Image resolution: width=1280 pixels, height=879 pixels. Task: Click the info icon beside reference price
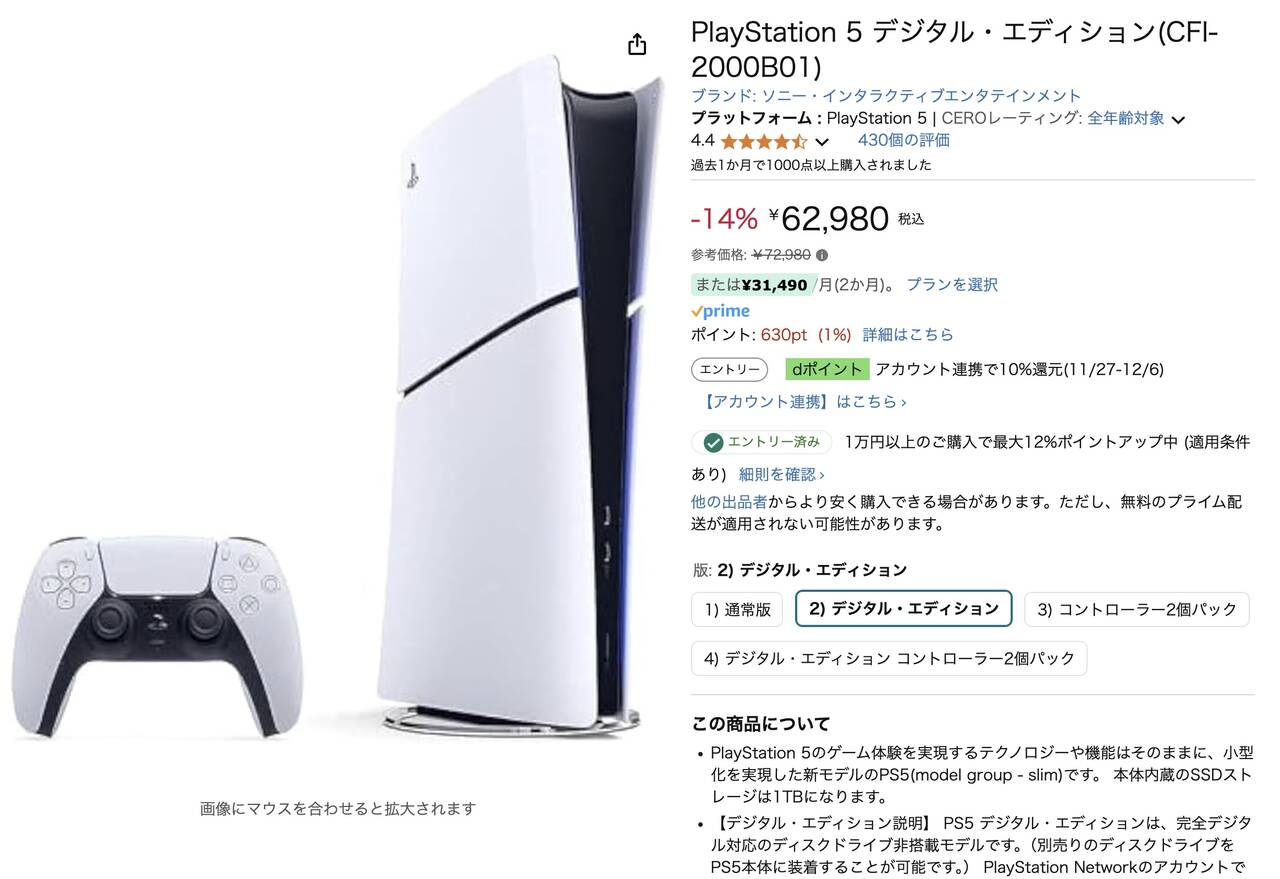point(822,255)
